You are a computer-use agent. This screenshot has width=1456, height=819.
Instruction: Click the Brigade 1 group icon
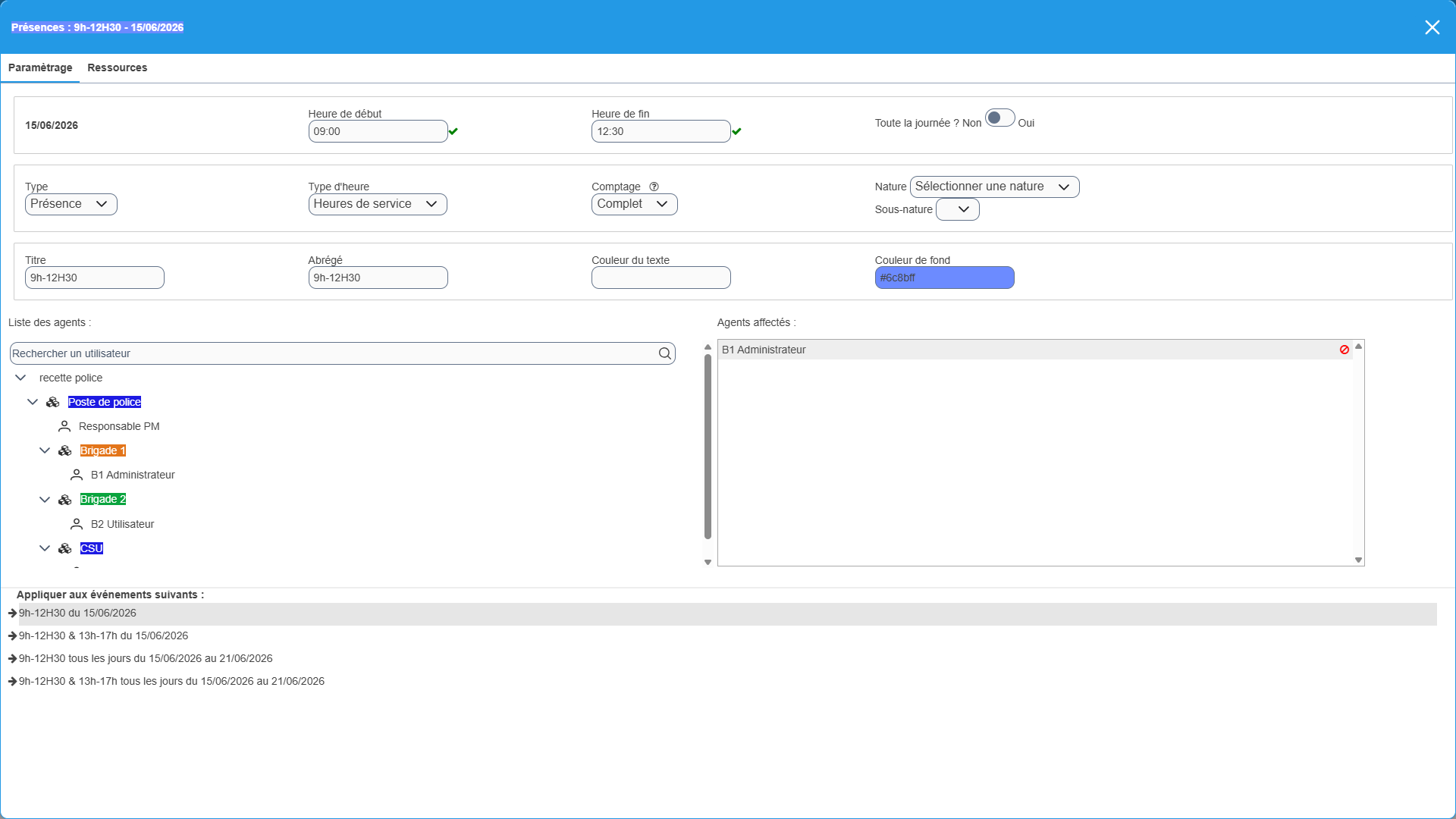tap(65, 450)
